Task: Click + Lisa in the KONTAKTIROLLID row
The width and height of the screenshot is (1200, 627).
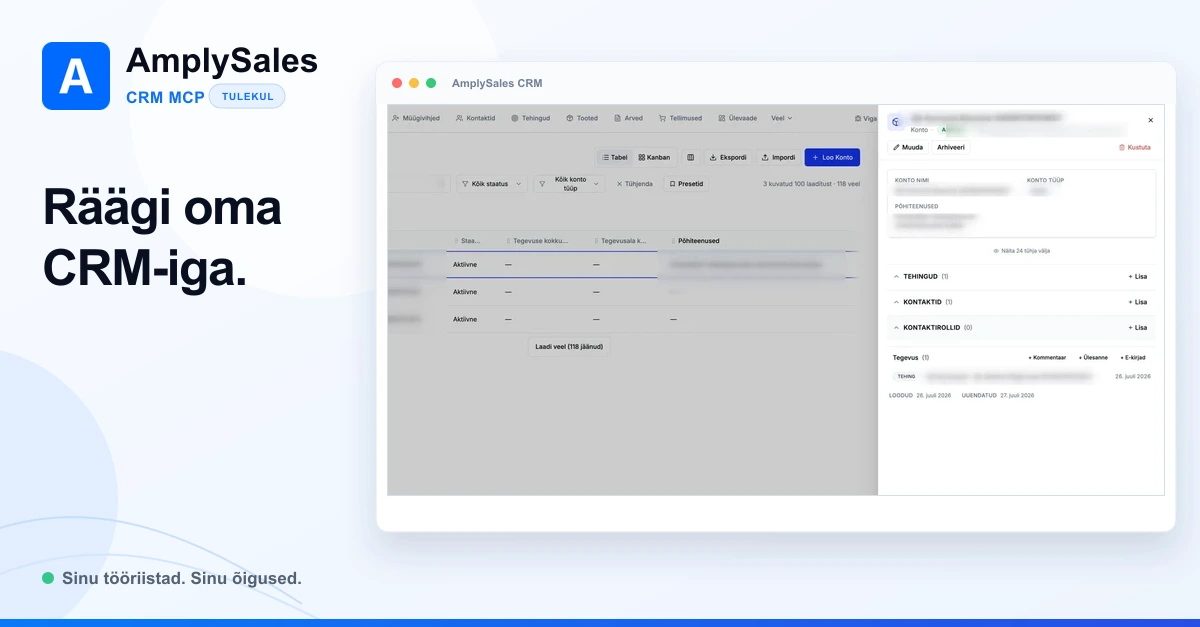Action: (1138, 328)
